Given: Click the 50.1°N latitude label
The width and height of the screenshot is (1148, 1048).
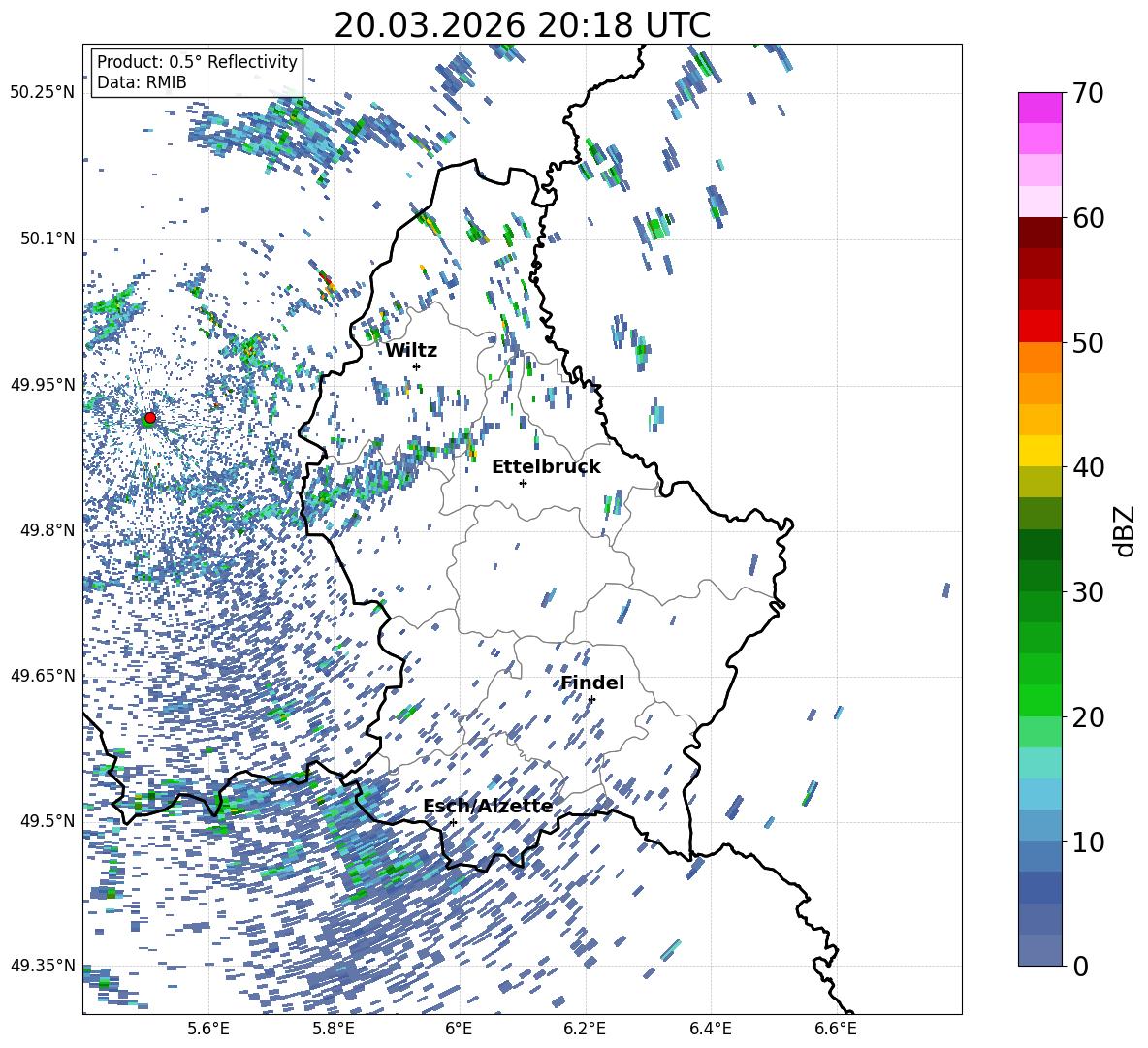Looking at the screenshot, I should coord(47,238).
